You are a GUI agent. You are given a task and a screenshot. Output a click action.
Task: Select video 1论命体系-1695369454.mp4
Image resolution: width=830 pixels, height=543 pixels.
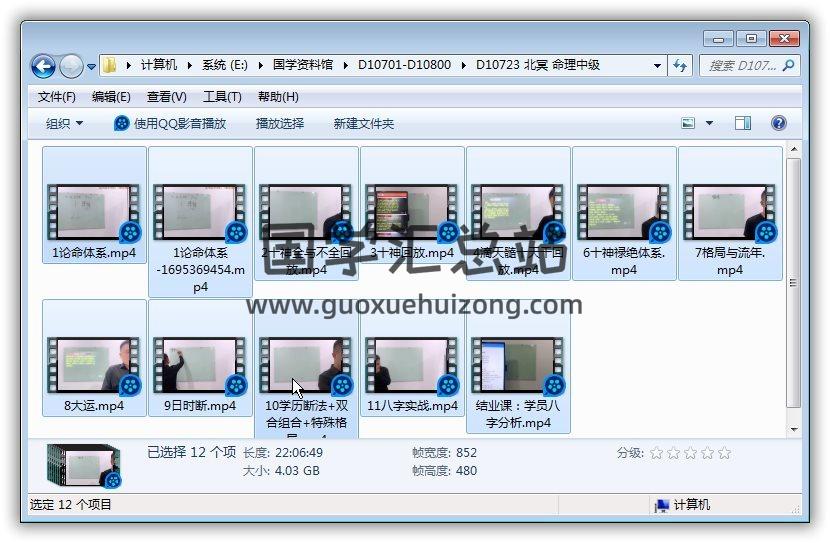(200, 222)
